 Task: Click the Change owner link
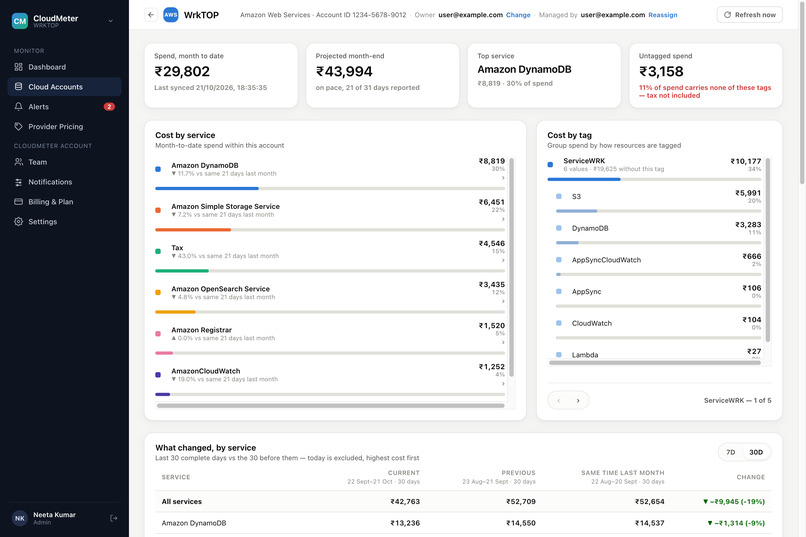click(518, 15)
